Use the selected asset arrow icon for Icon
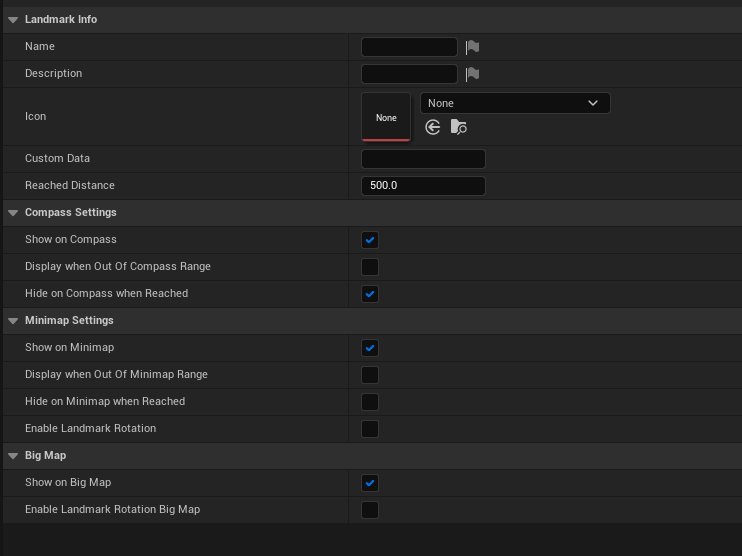This screenshot has height=556, width=742. (x=433, y=127)
